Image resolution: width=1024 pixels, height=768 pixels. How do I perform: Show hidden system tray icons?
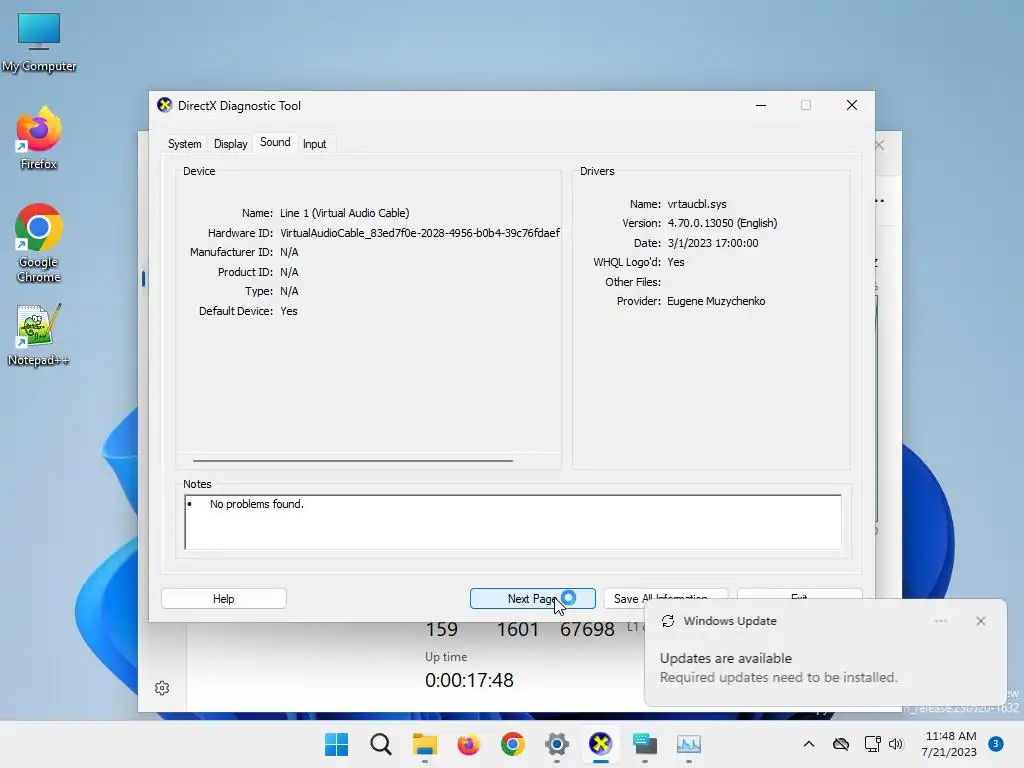click(x=808, y=744)
